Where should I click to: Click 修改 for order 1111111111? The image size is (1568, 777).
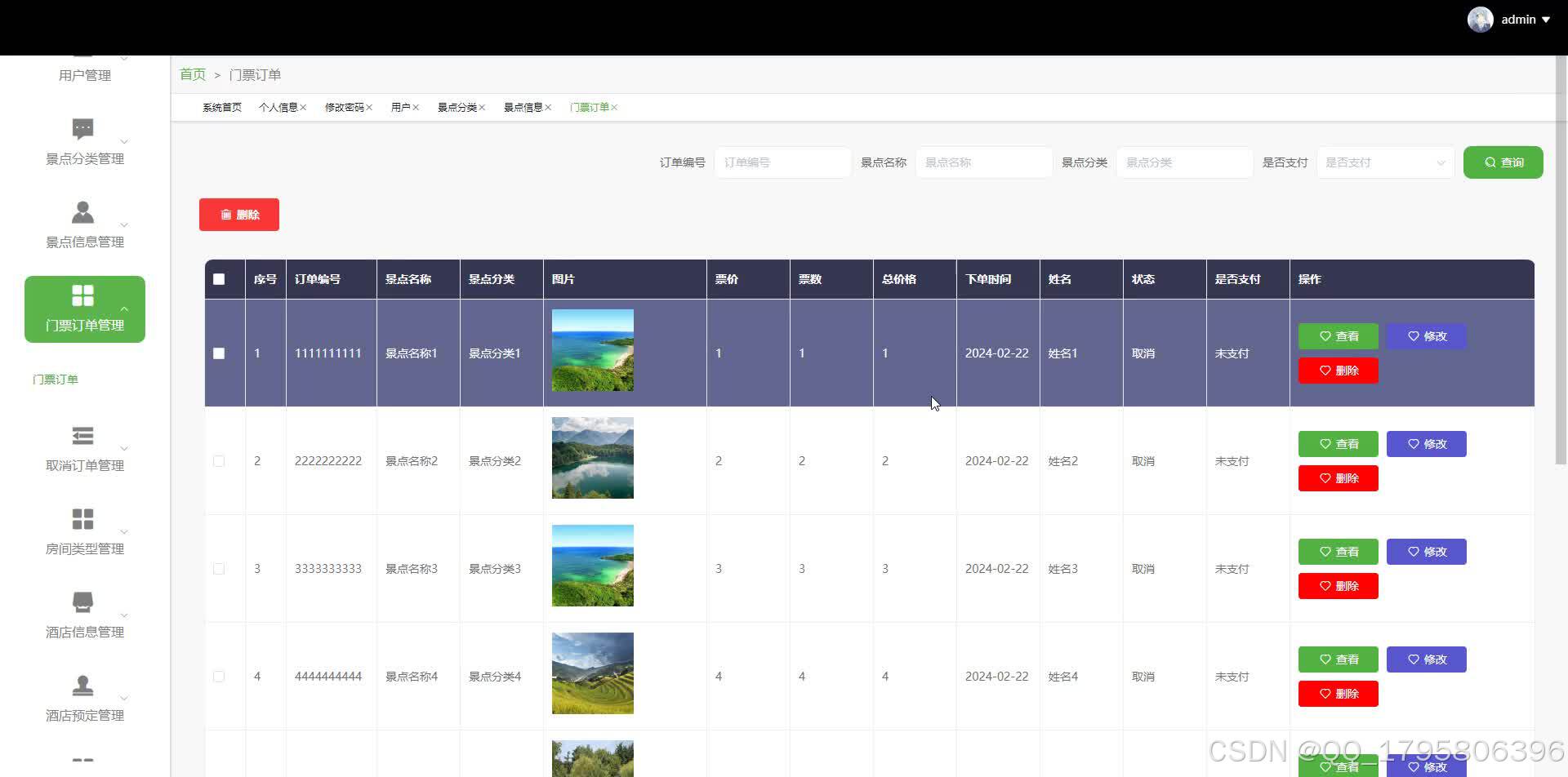pos(1427,336)
